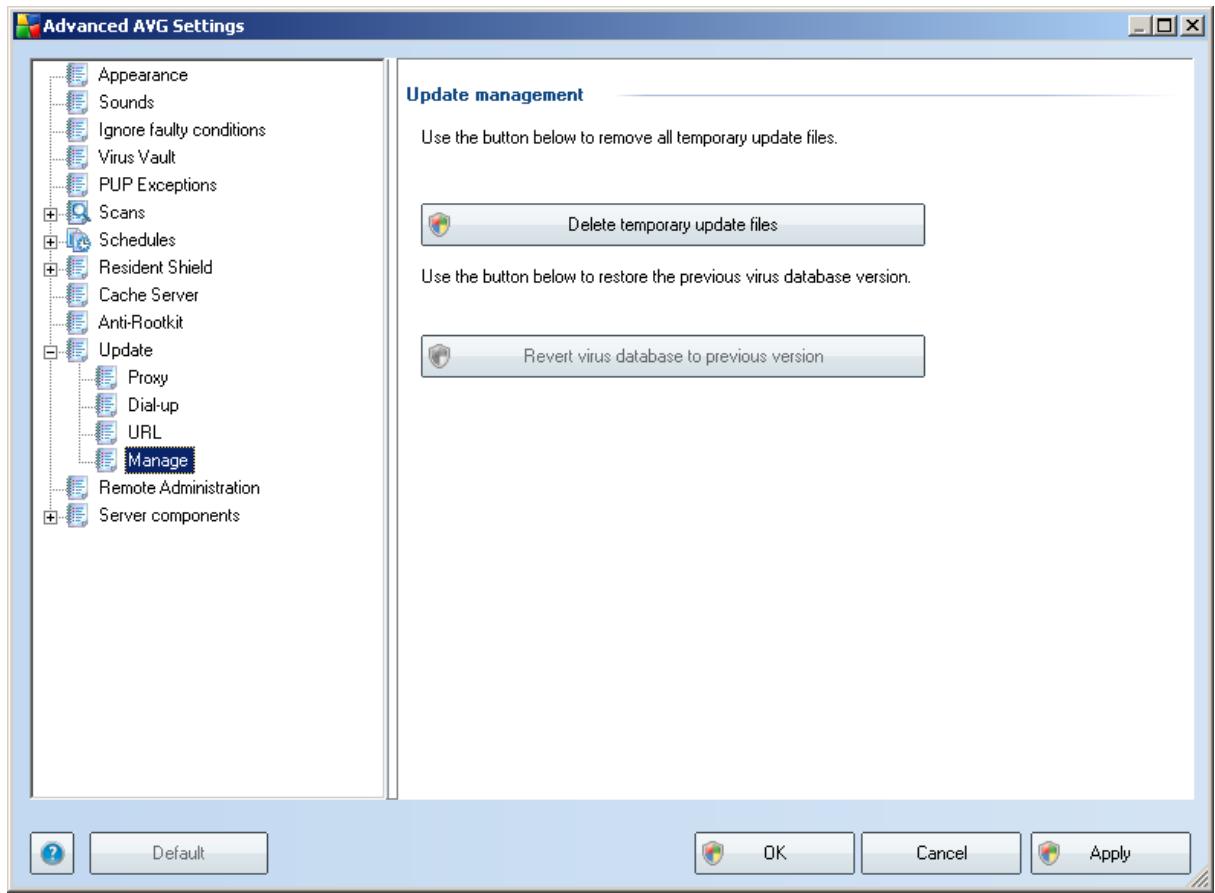The image size is (1215, 893).
Task: Click the Resident Shield tree icon
Action: click(77, 268)
